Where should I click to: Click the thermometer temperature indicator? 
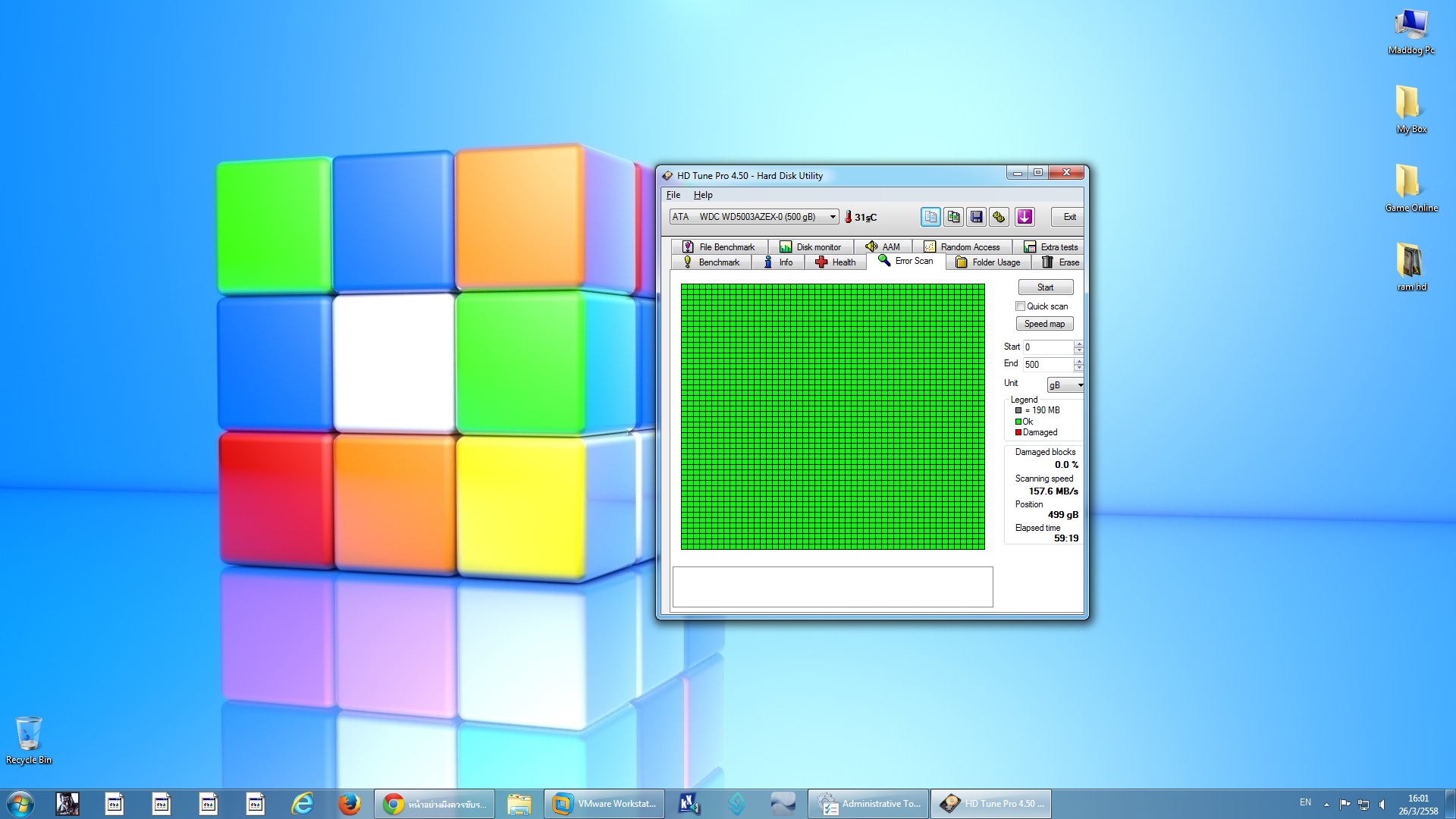click(849, 217)
